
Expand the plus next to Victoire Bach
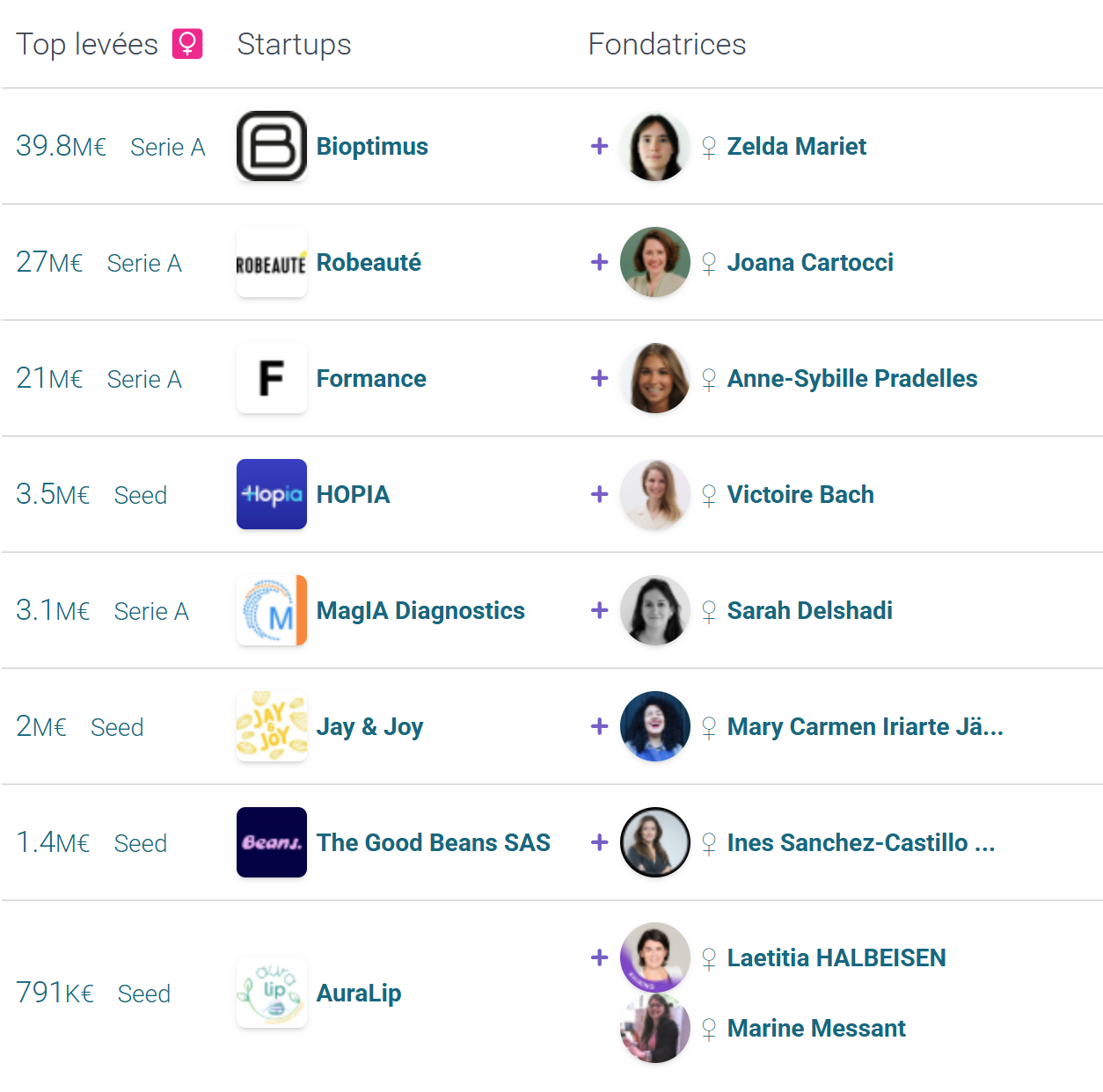pyautogui.click(x=600, y=494)
